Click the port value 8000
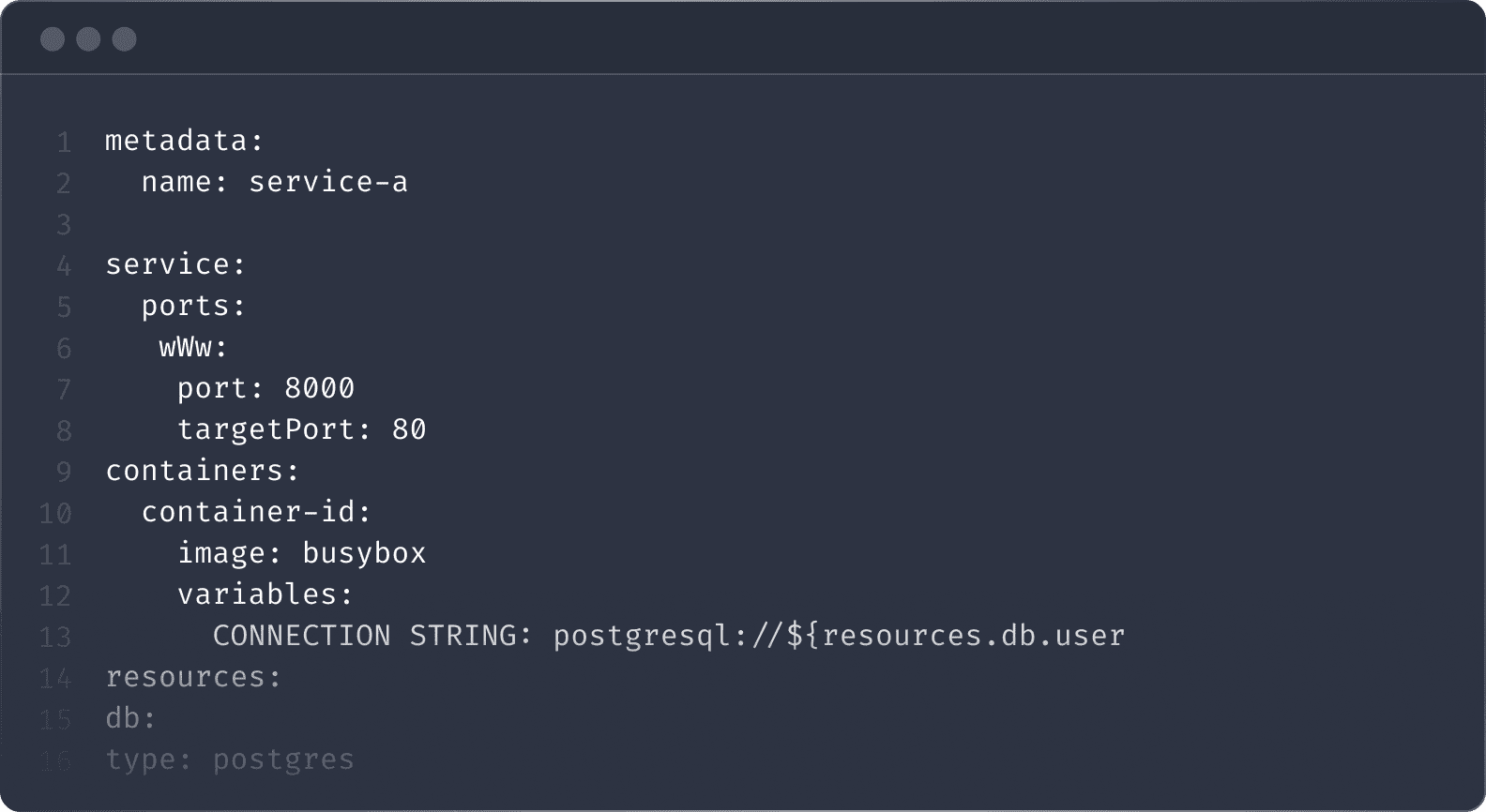This screenshot has width=1486, height=812. [320, 388]
